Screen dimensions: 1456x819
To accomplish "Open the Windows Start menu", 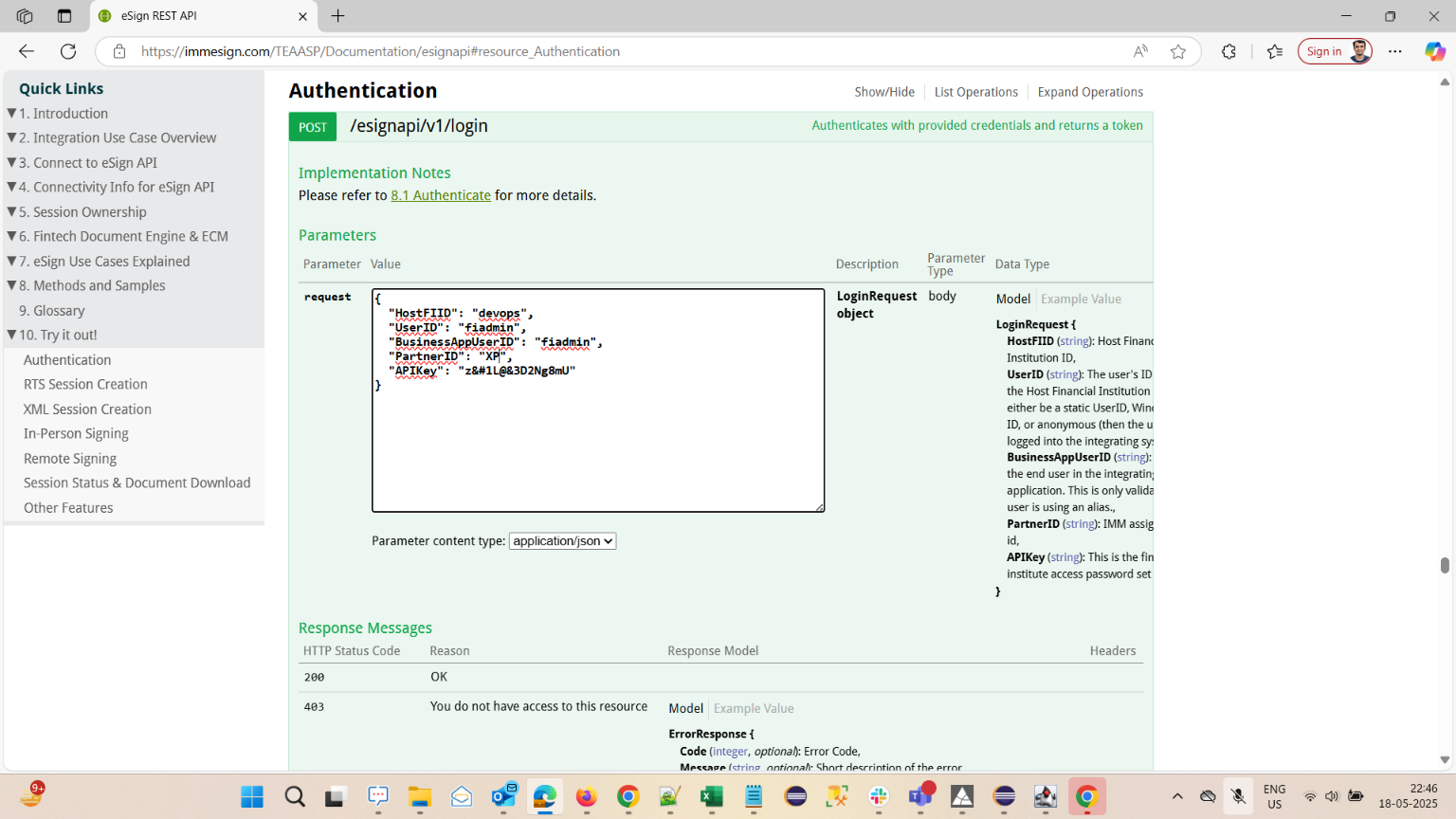I will click(x=252, y=797).
